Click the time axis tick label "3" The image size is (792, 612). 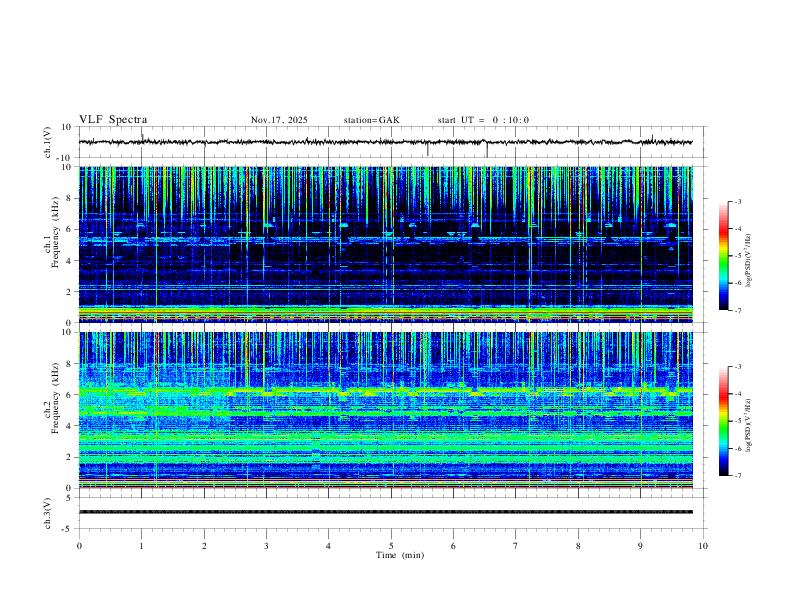pos(266,546)
